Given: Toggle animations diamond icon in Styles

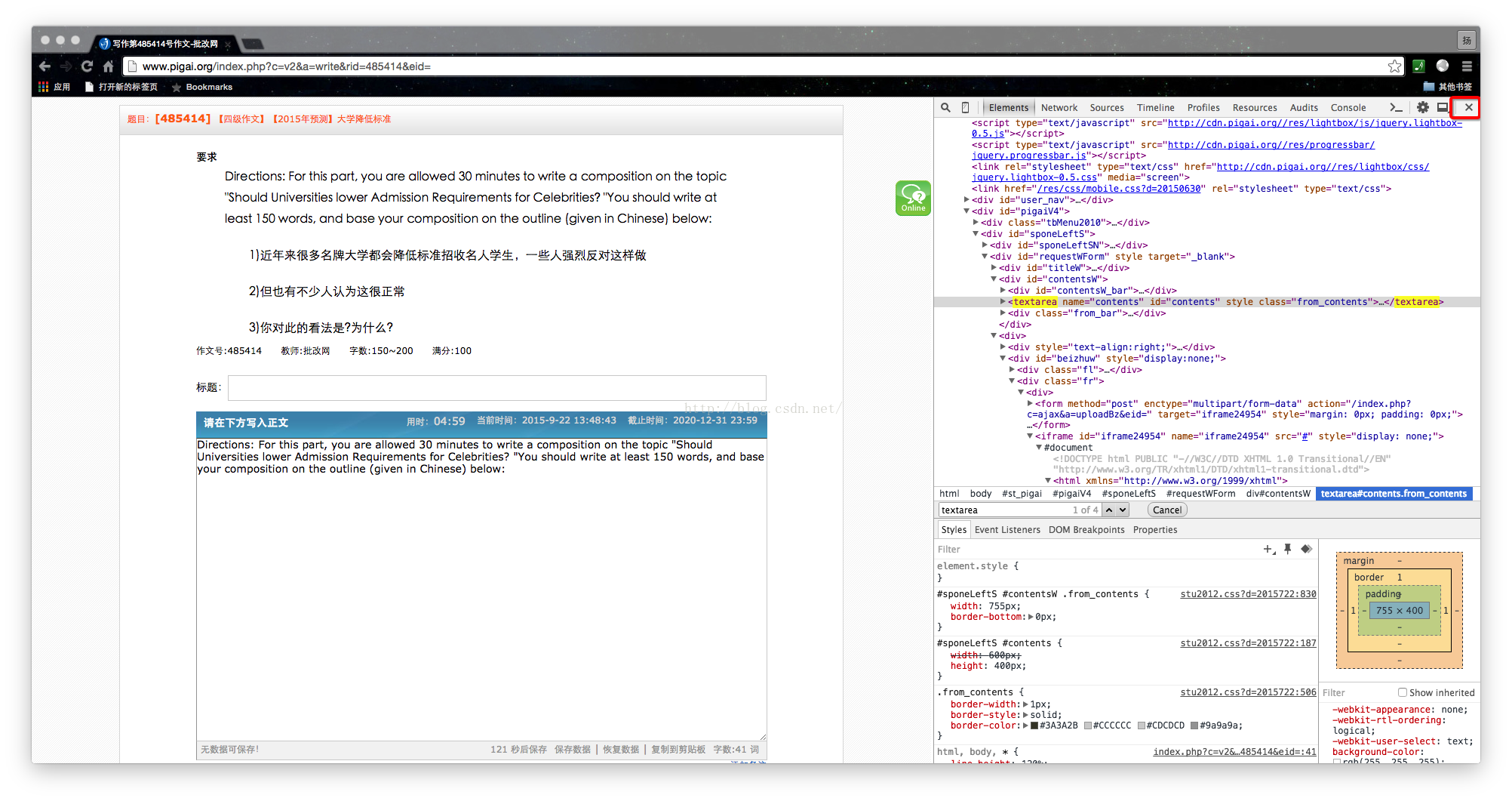Looking at the screenshot, I should click(1306, 550).
